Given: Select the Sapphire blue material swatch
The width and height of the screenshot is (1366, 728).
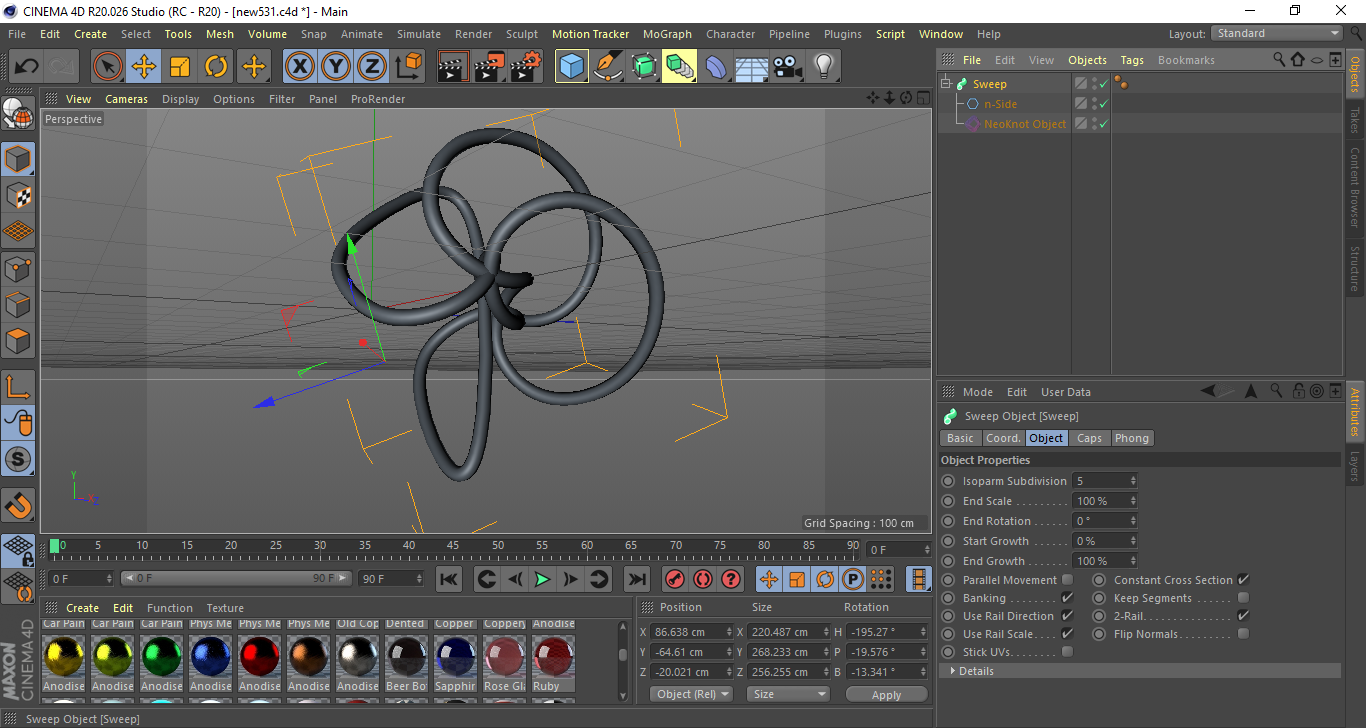Looking at the screenshot, I should [x=454, y=656].
